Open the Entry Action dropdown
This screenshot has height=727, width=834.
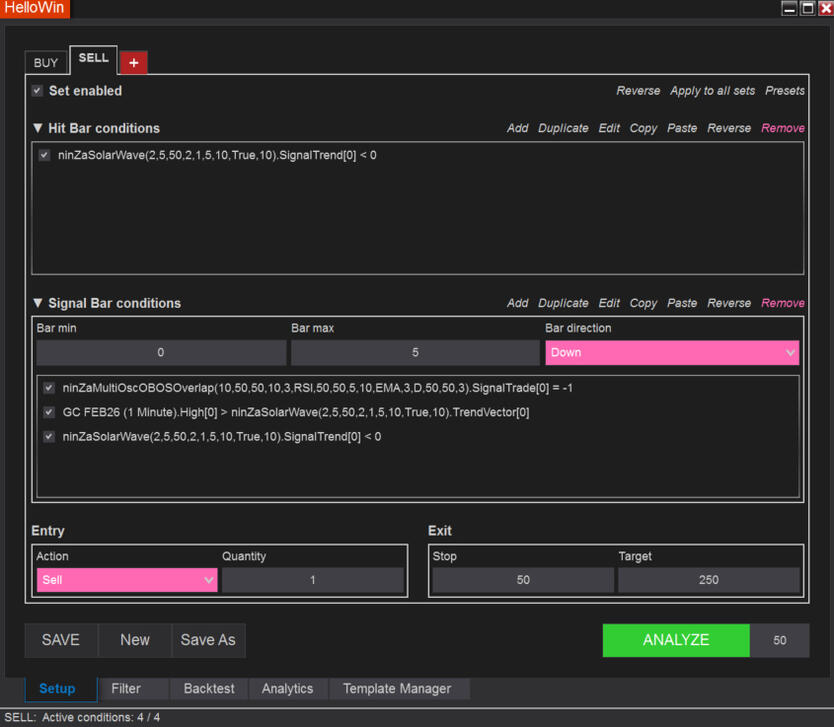(126, 580)
